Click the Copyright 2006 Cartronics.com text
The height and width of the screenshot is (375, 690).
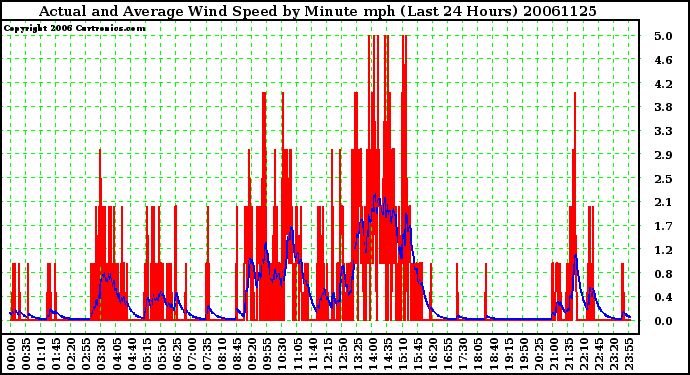pos(74,28)
